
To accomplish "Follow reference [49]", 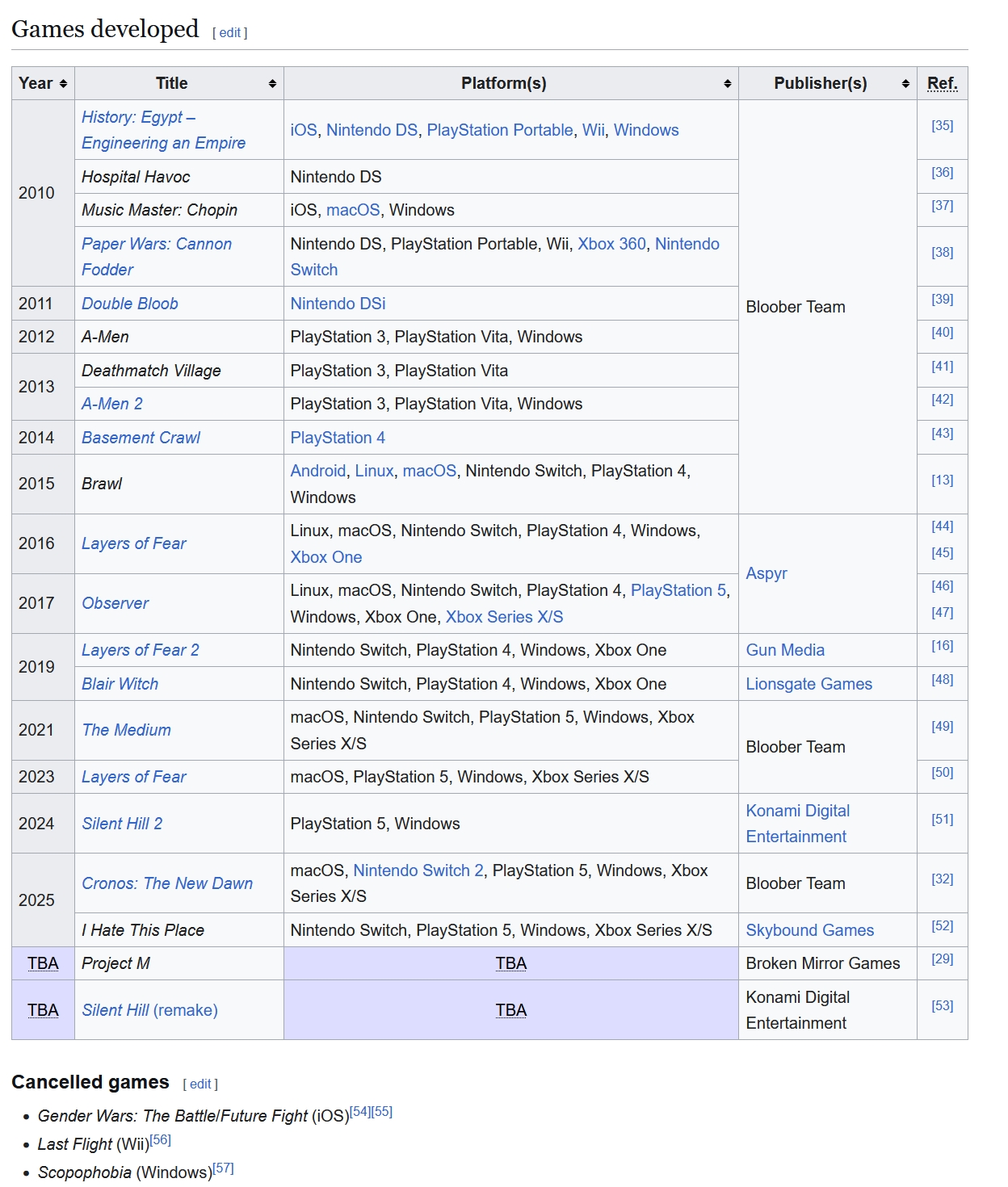I will (x=942, y=726).
